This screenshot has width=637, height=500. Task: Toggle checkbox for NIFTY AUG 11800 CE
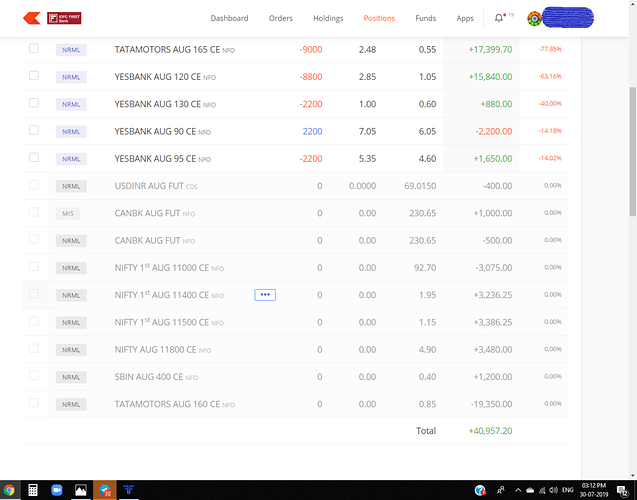point(34,348)
